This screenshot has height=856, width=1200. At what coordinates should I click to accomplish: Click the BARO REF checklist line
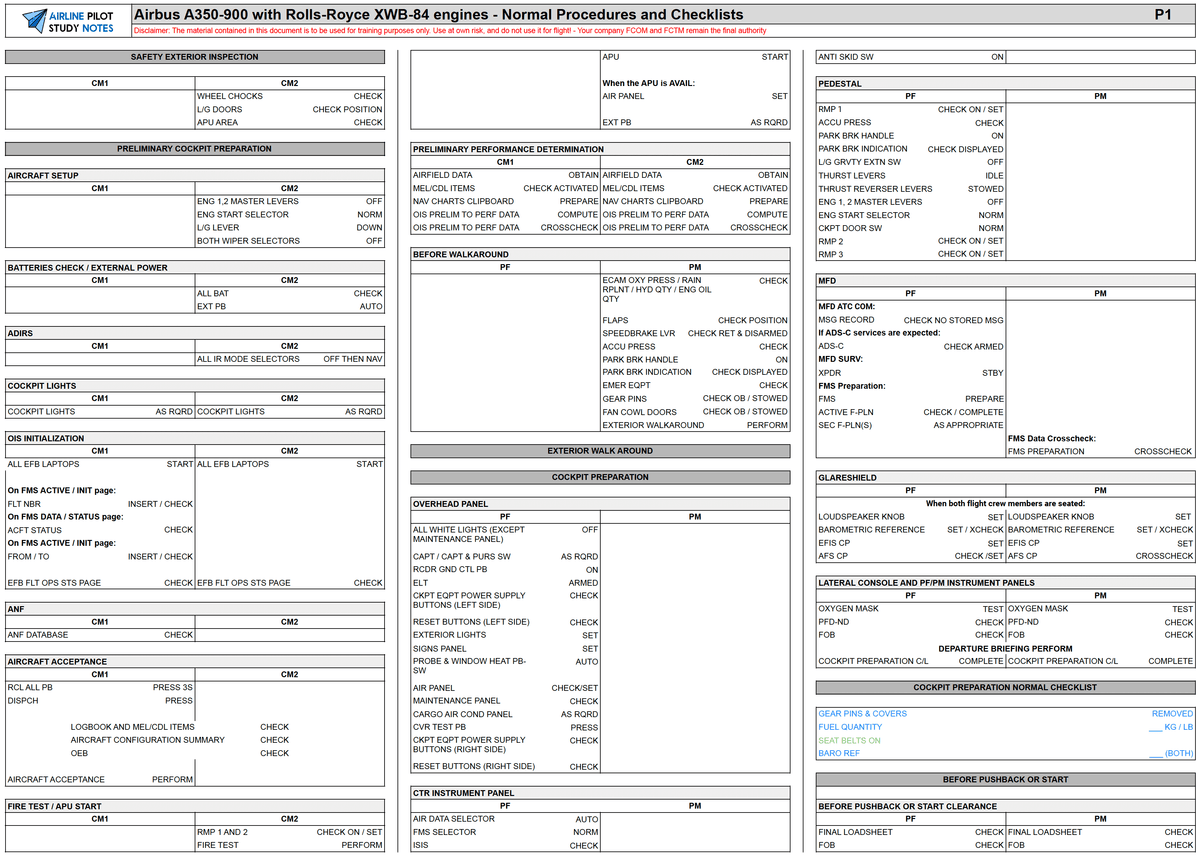coord(840,753)
